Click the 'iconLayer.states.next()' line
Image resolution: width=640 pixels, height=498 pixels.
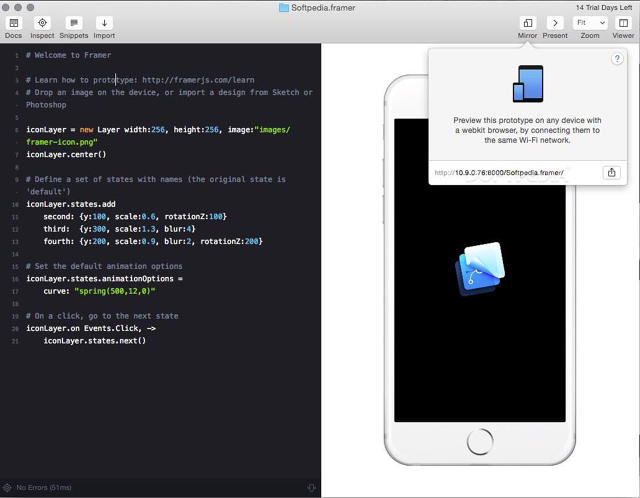click(x=95, y=341)
